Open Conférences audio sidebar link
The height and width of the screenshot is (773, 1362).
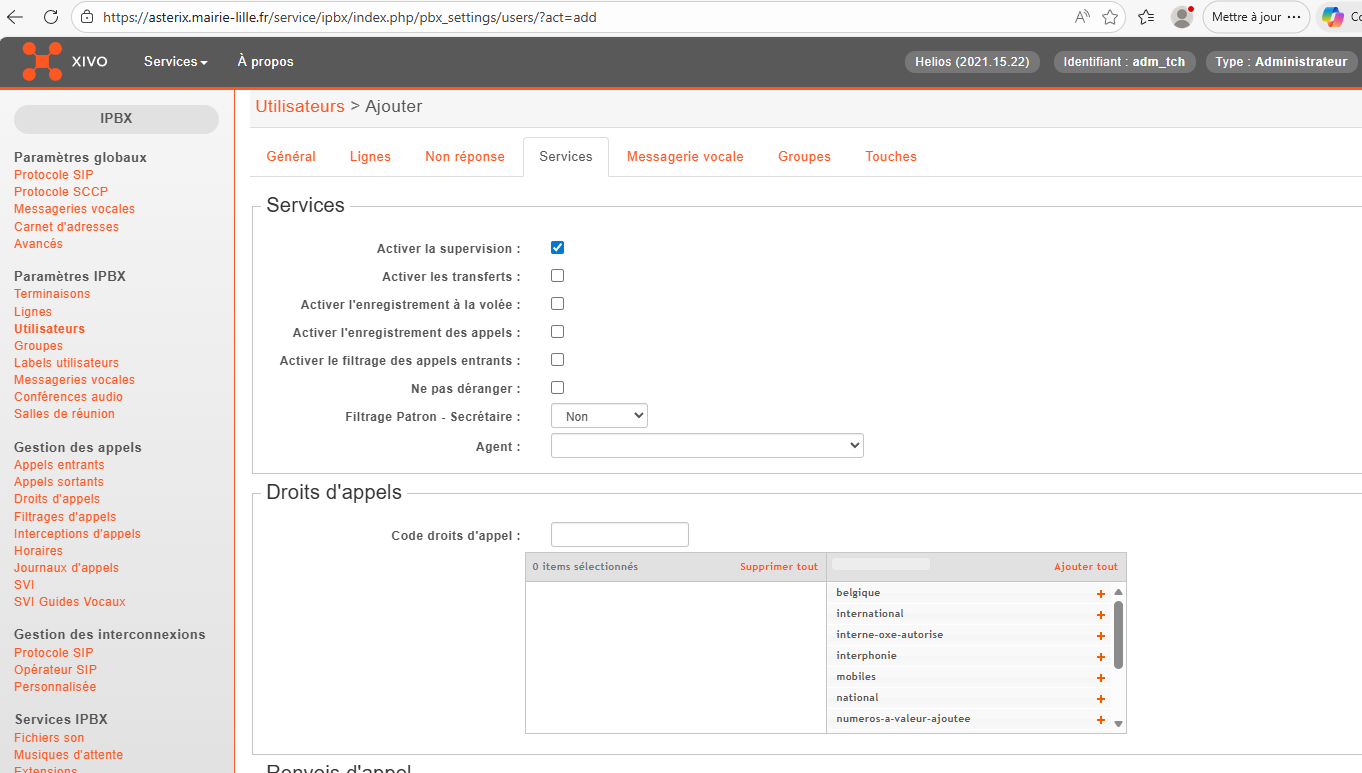pyautogui.click(x=68, y=397)
